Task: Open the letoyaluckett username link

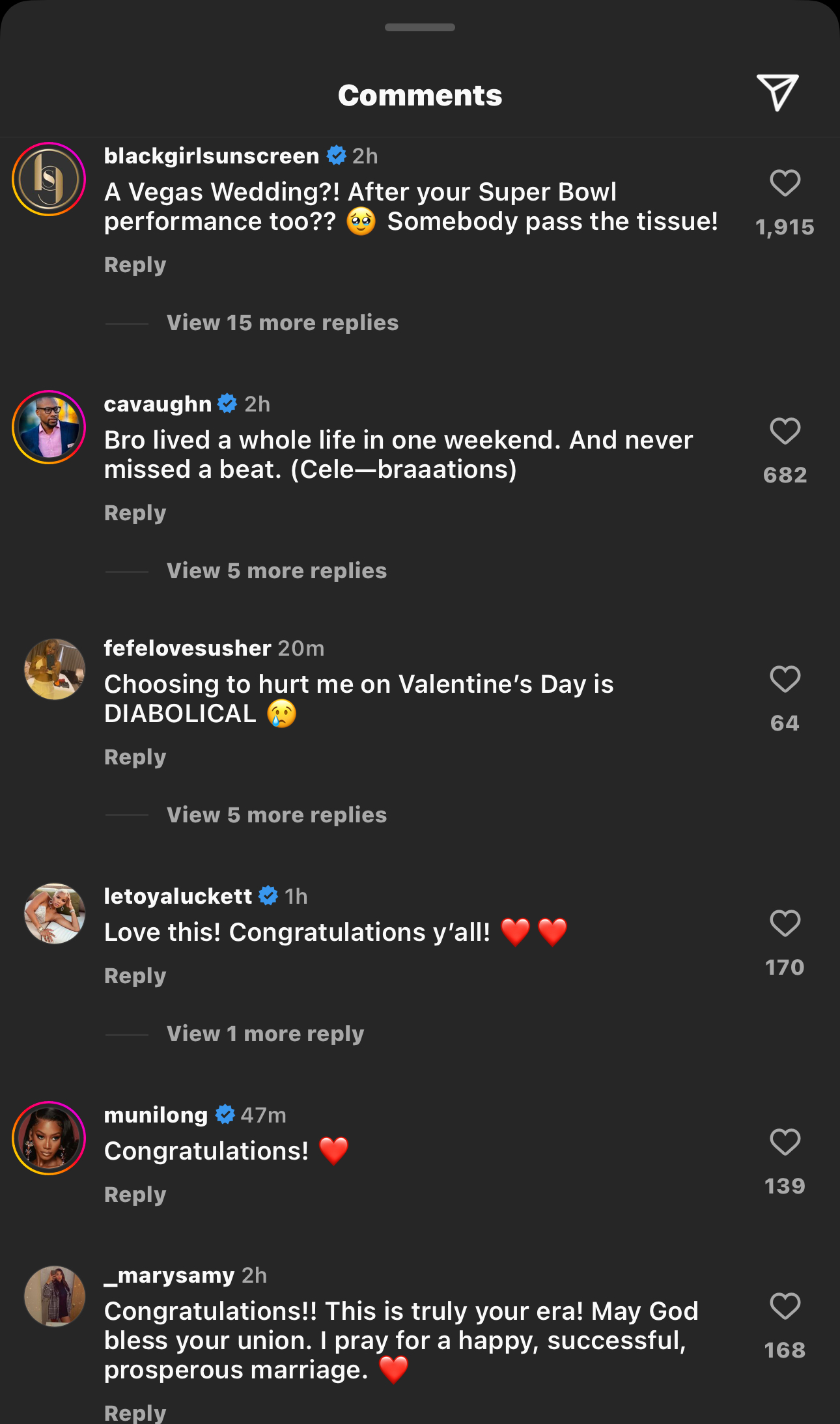Action: [x=178, y=897]
